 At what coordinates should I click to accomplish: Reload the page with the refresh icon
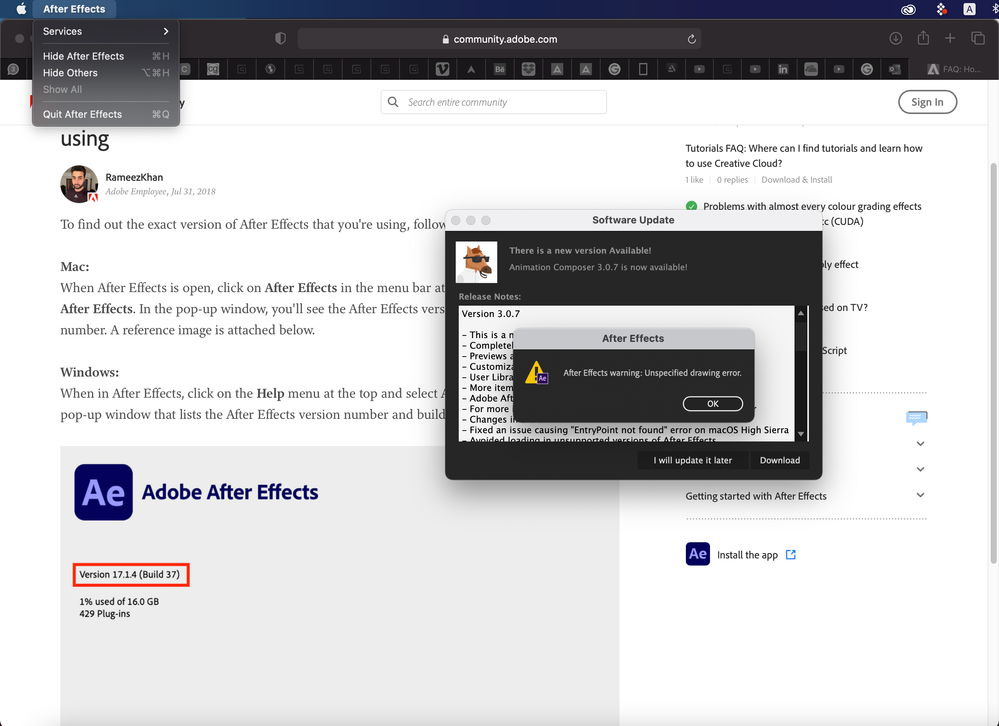coord(691,39)
